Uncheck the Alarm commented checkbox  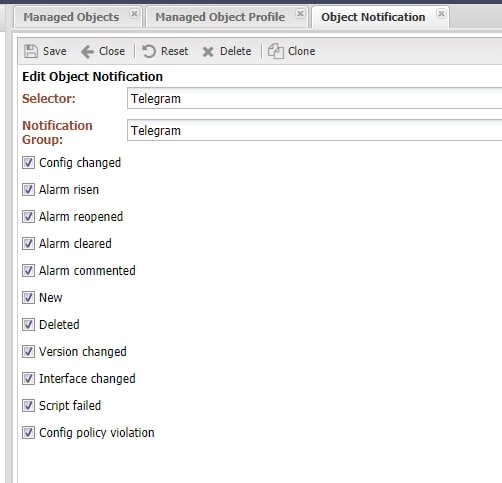28,271
